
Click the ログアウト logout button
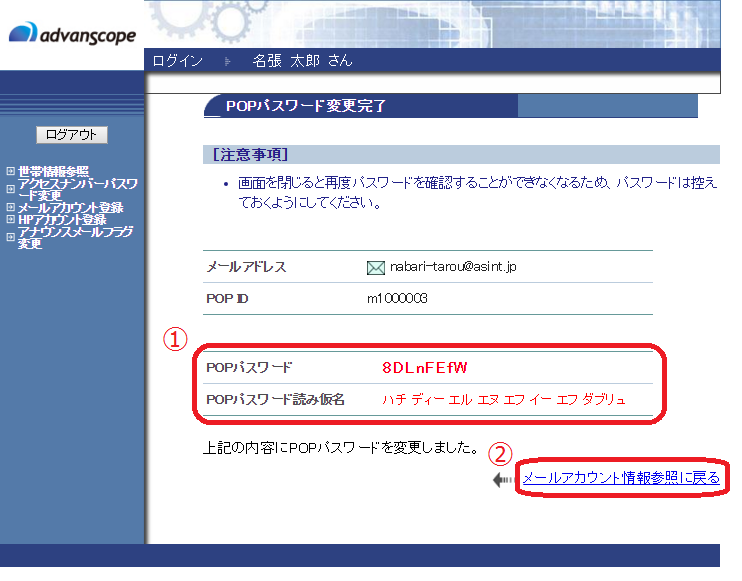tap(72, 135)
